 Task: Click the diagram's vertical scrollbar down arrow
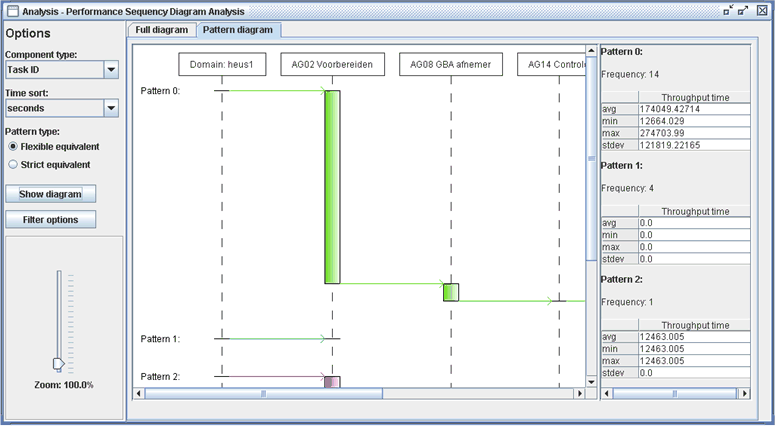[x=590, y=381]
